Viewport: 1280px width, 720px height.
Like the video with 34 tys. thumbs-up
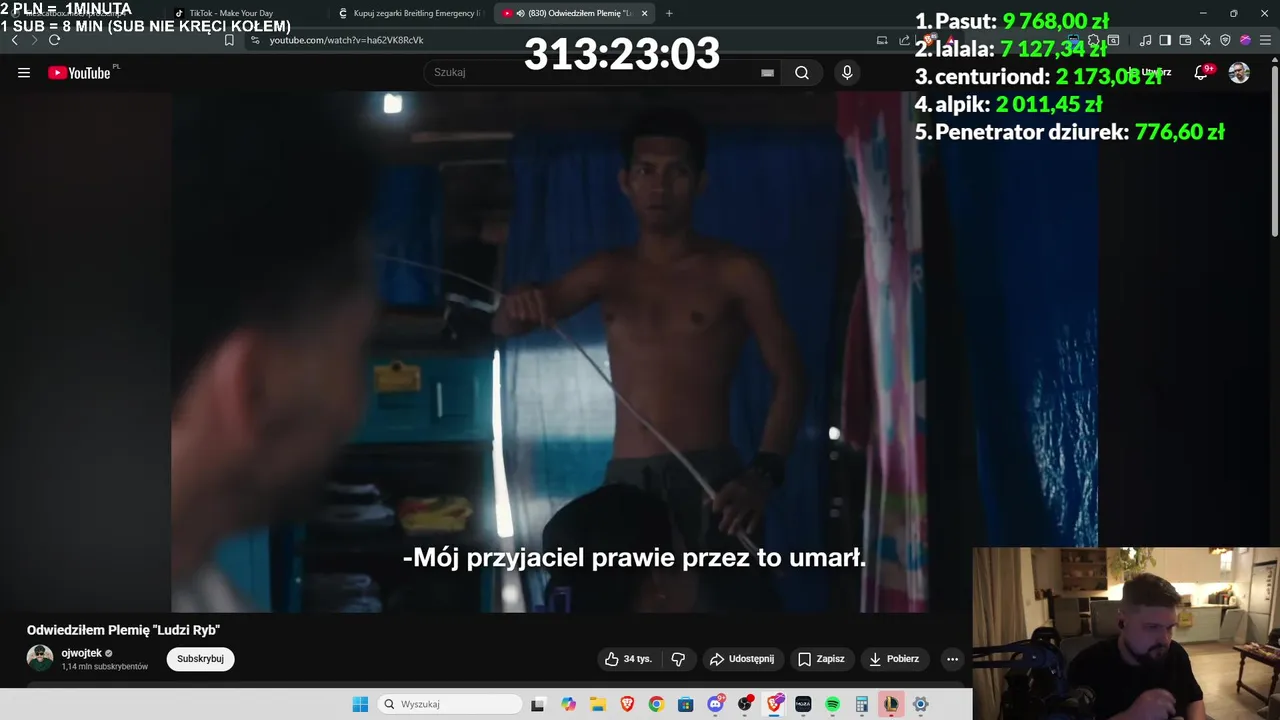[628, 659]
